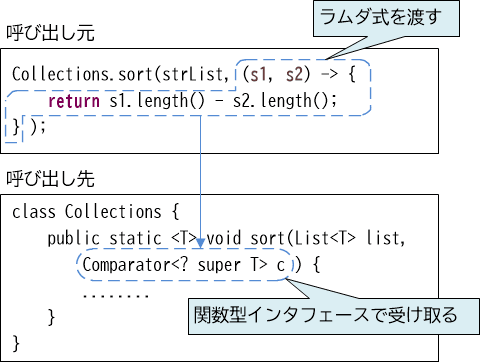The height and width of the screenshot is (362, 481).
Task: Click the dotted ellipsis placeholder line
Action: pyautogui.click(x=116, y=295)
